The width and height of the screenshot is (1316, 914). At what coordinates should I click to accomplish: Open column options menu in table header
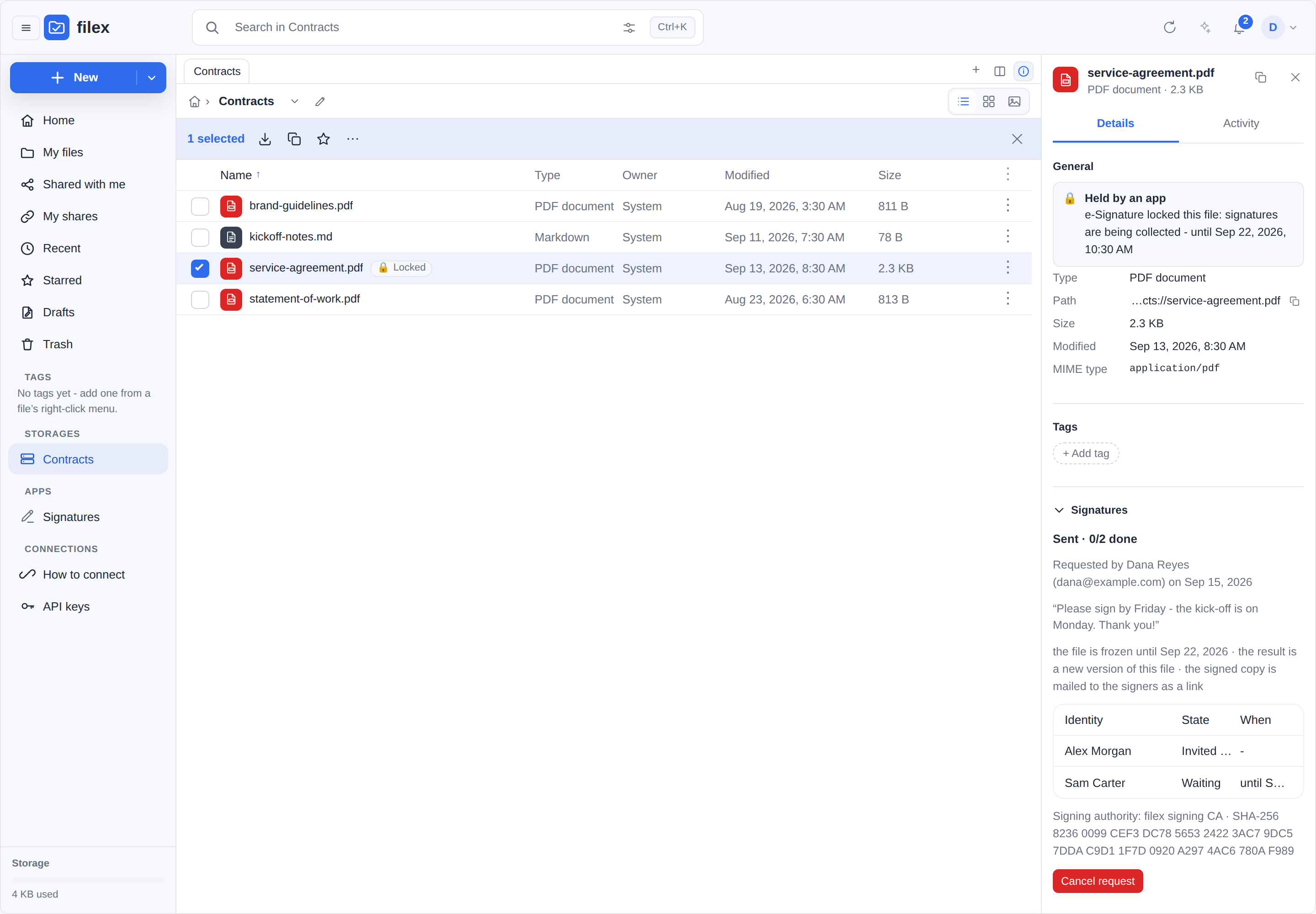point(1007,175)
